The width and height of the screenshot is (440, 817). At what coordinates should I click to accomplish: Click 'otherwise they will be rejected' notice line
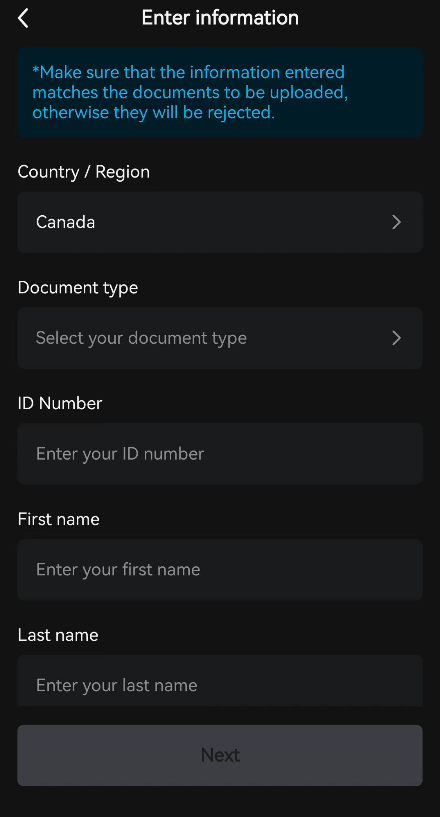pyautogui.click(x=153, y=112)
